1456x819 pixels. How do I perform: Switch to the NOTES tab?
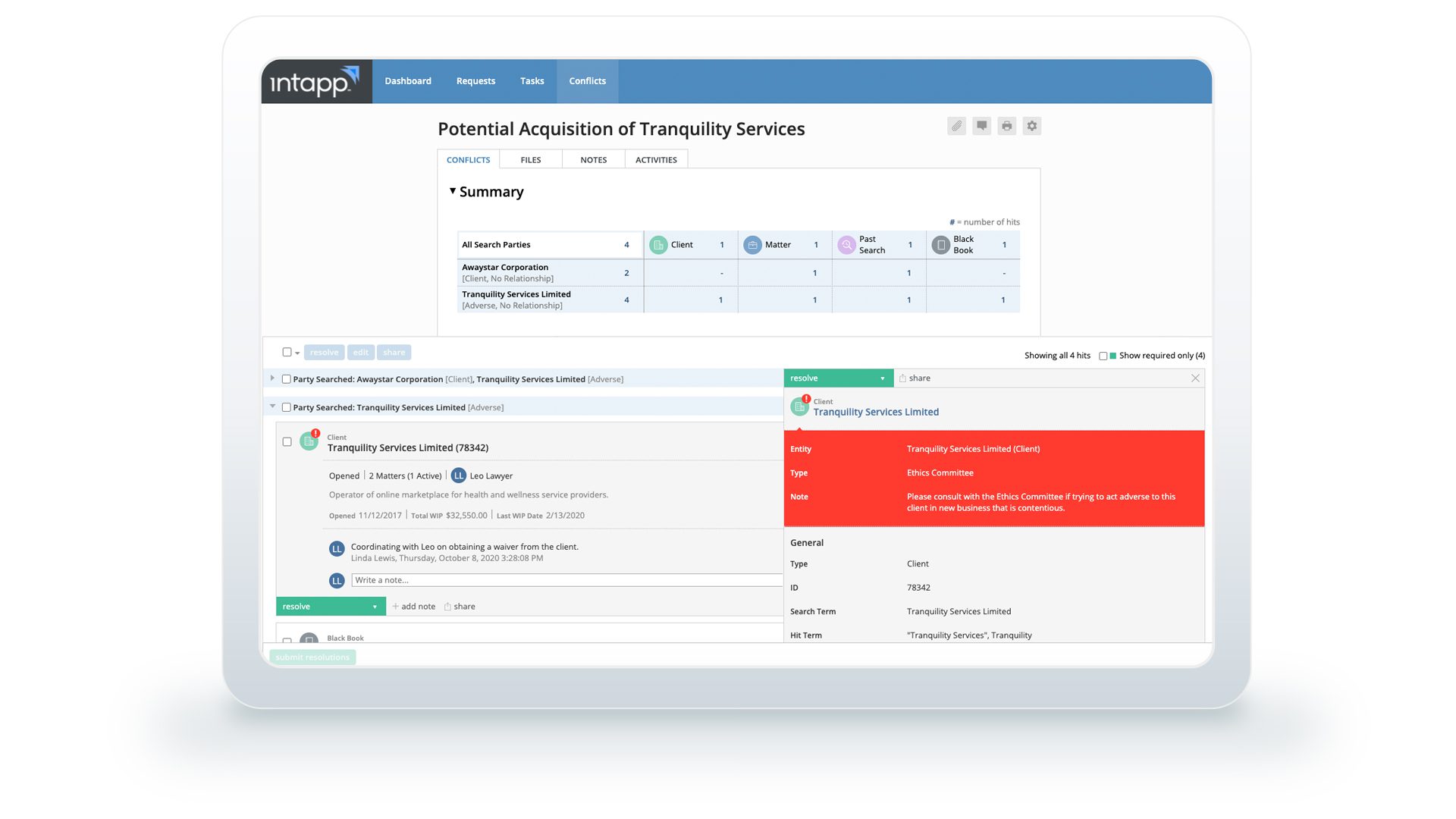594,160
